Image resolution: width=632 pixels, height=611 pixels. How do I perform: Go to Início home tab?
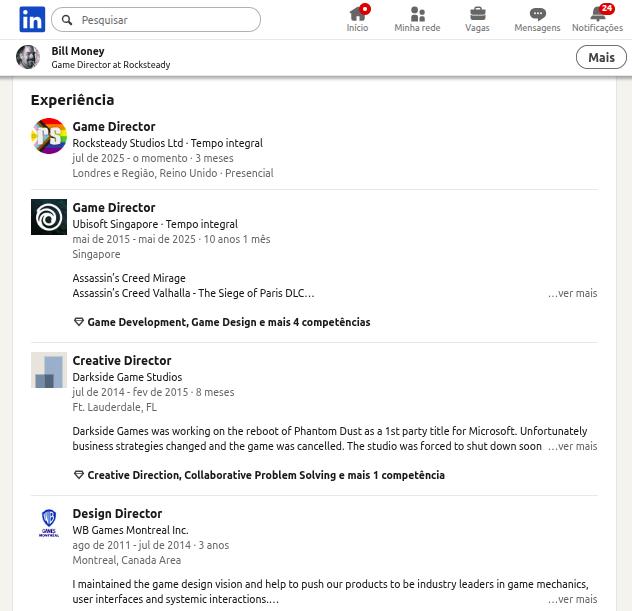tap(358, 19)
